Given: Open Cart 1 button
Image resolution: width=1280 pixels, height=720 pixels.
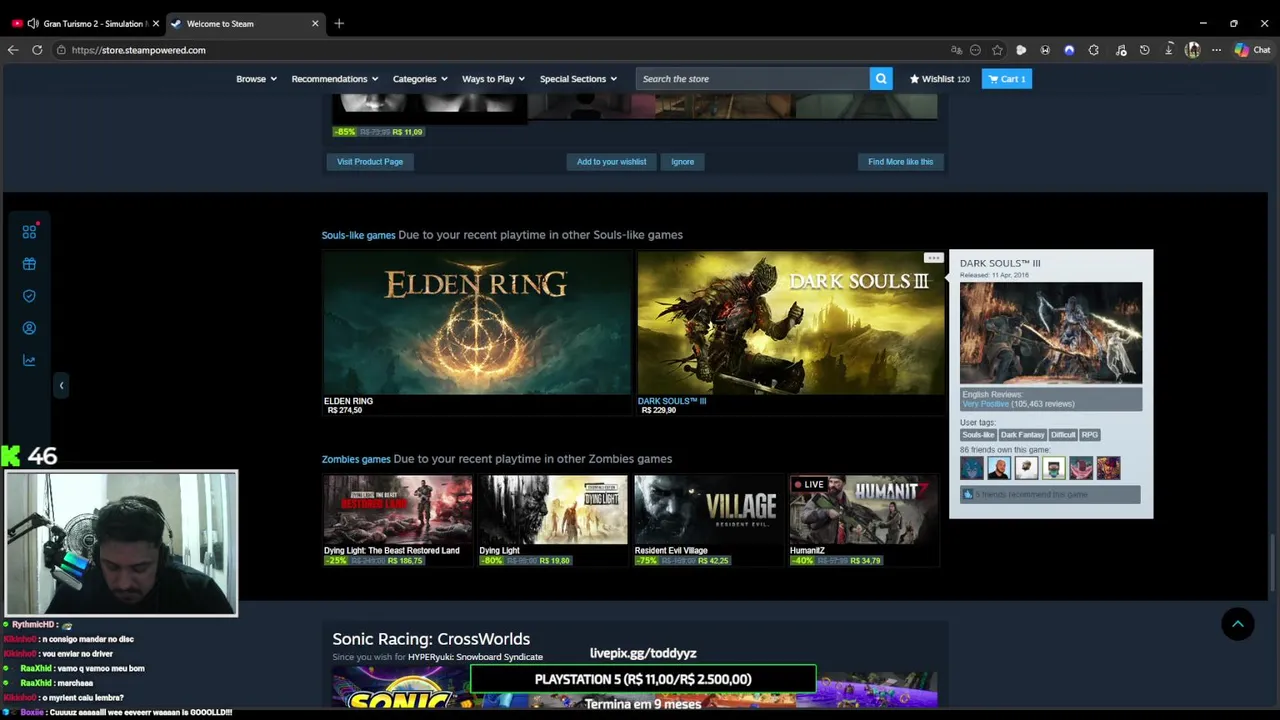Looking at the screenshot, I should (1007, 79).
